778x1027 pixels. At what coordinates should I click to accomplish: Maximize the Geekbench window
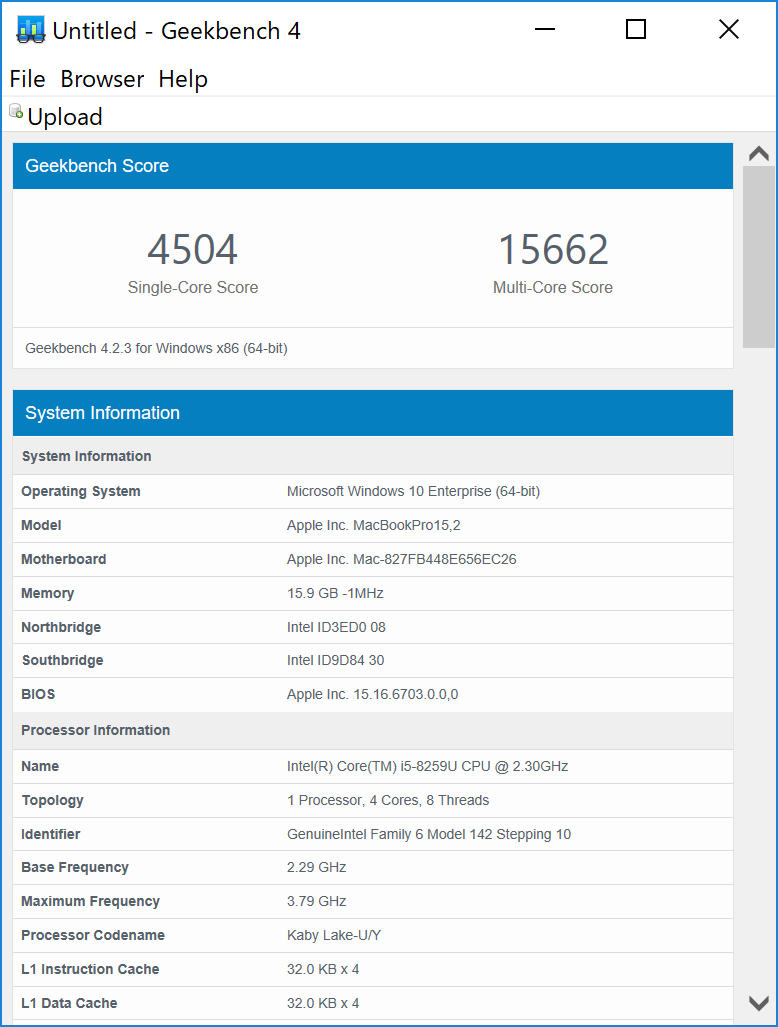tap(636, 29)
